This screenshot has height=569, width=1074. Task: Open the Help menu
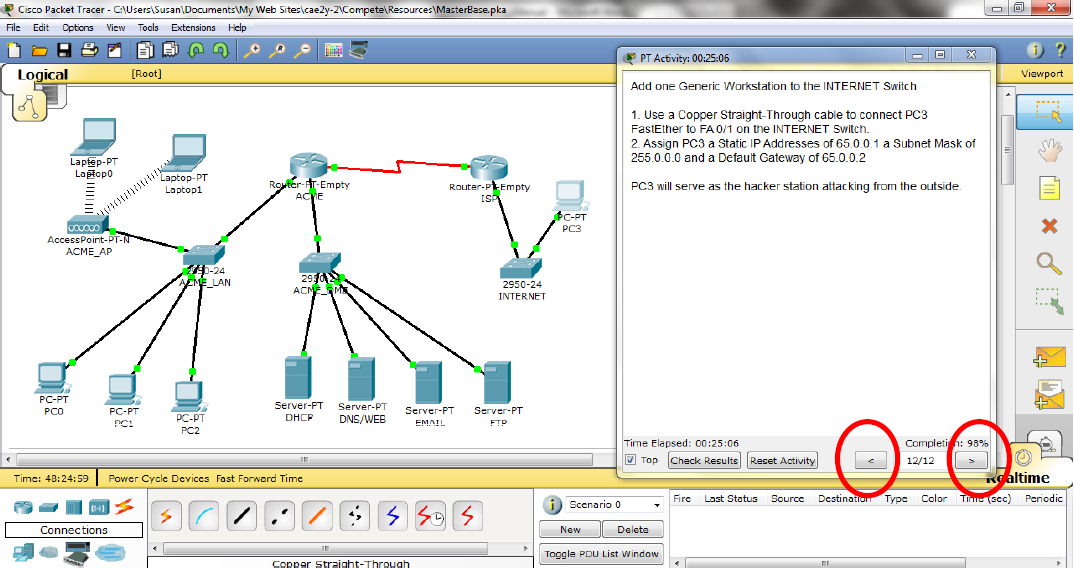coord(237,27)
